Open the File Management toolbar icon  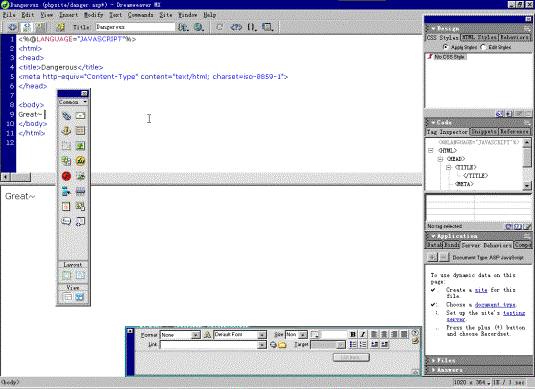(x=183, y=27)
